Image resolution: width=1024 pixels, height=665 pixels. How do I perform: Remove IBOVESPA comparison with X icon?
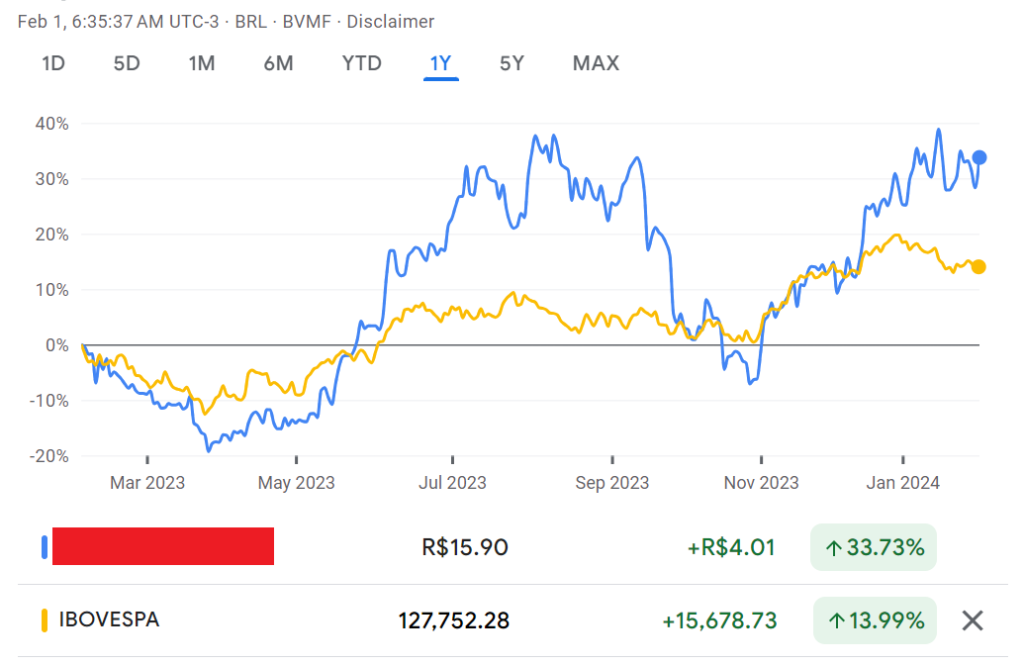972,621
